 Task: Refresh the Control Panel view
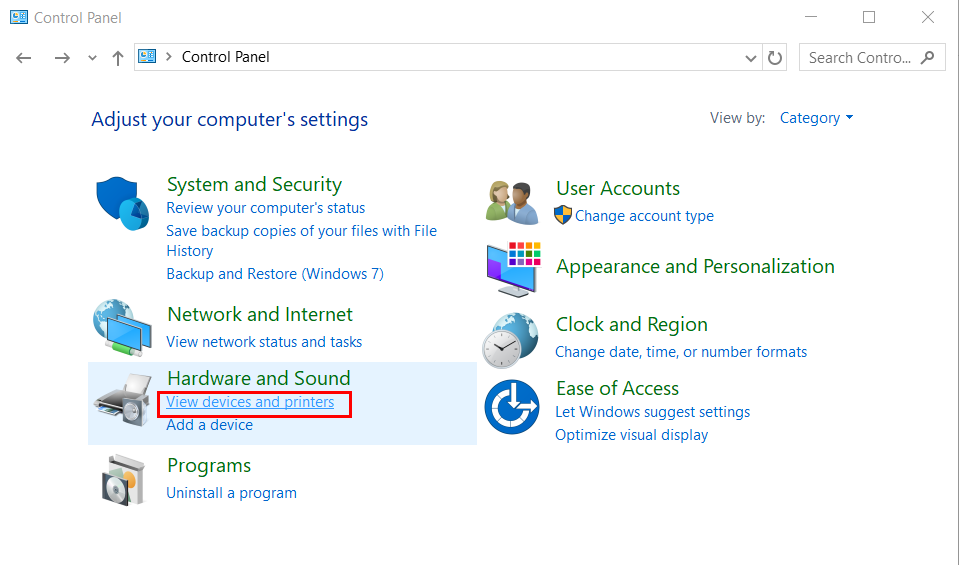pyautogui.click(x=775, y=57)
